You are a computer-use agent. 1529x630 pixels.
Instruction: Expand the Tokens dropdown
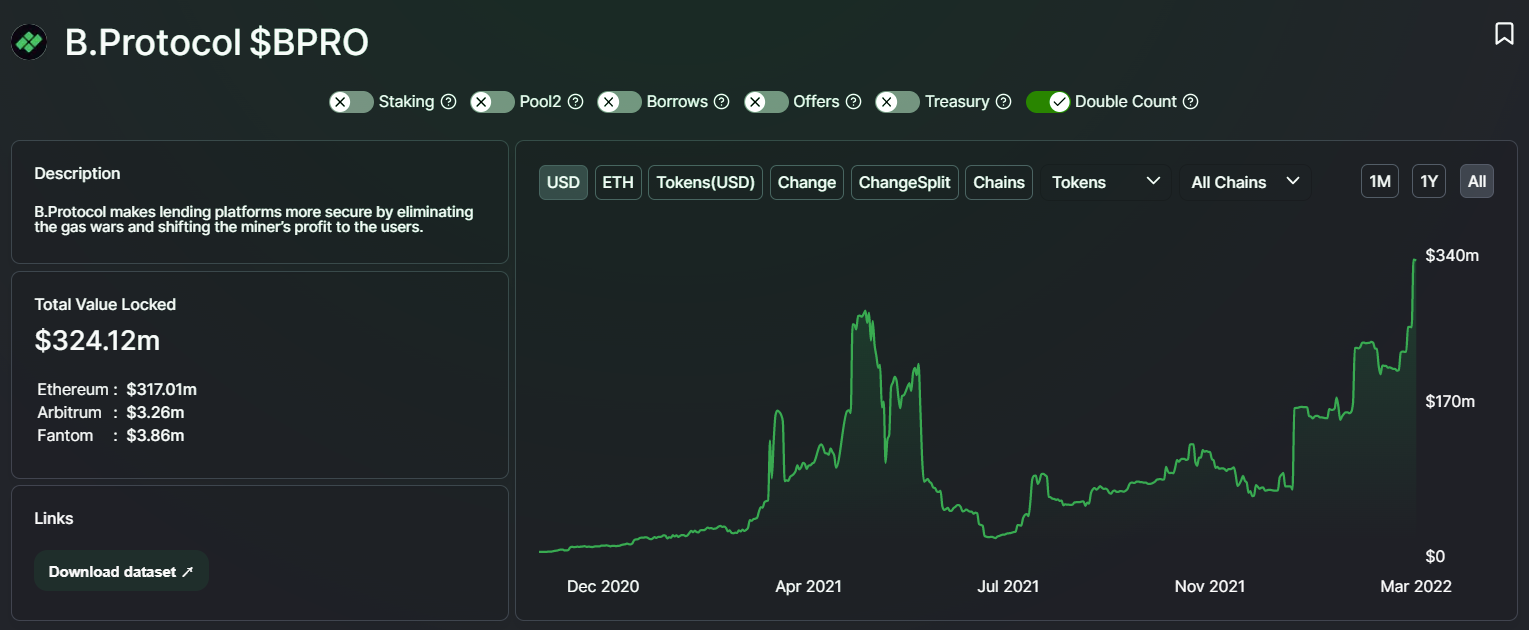point(1106,182)
